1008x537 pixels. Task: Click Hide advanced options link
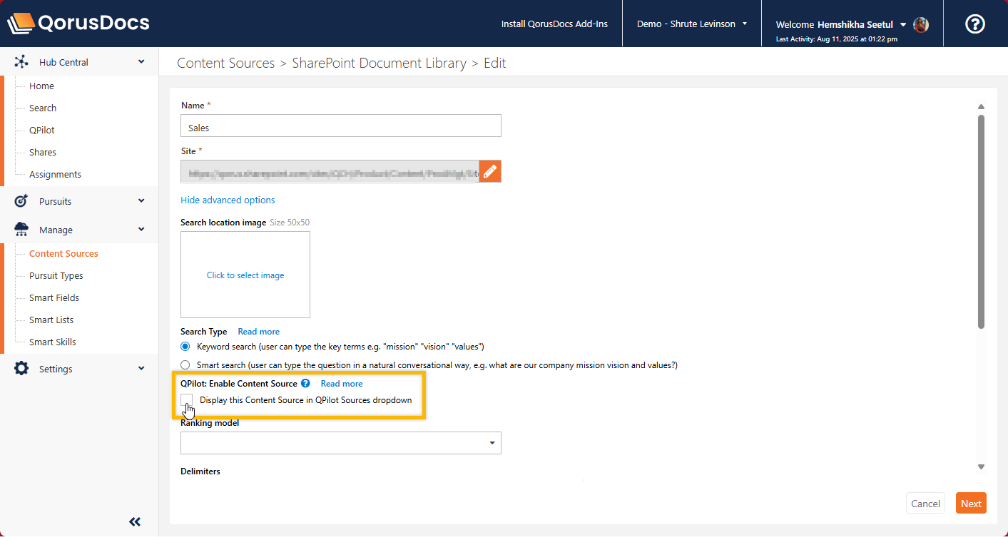coord(227,200)
